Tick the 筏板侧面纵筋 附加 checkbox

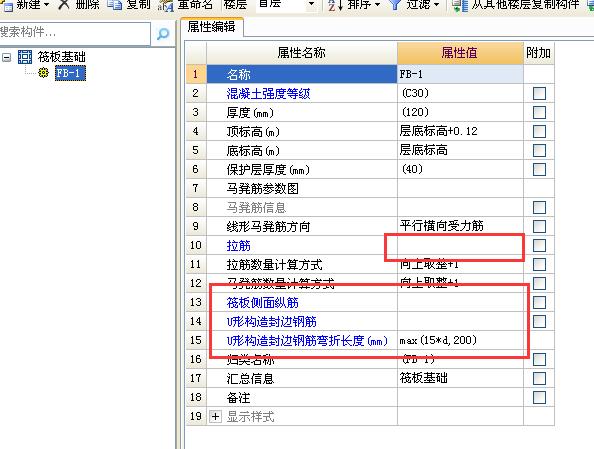[539, 302]
